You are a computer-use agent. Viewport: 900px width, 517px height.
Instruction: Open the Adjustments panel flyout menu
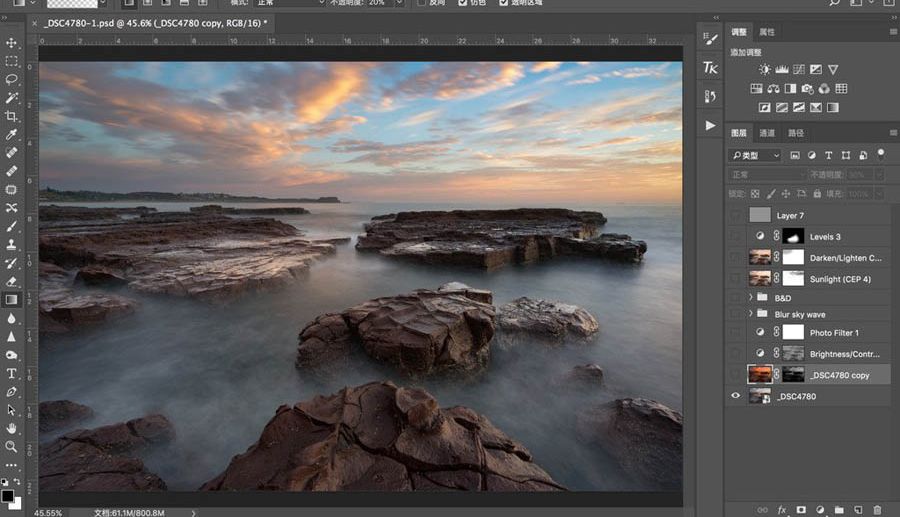pos(893,32)
